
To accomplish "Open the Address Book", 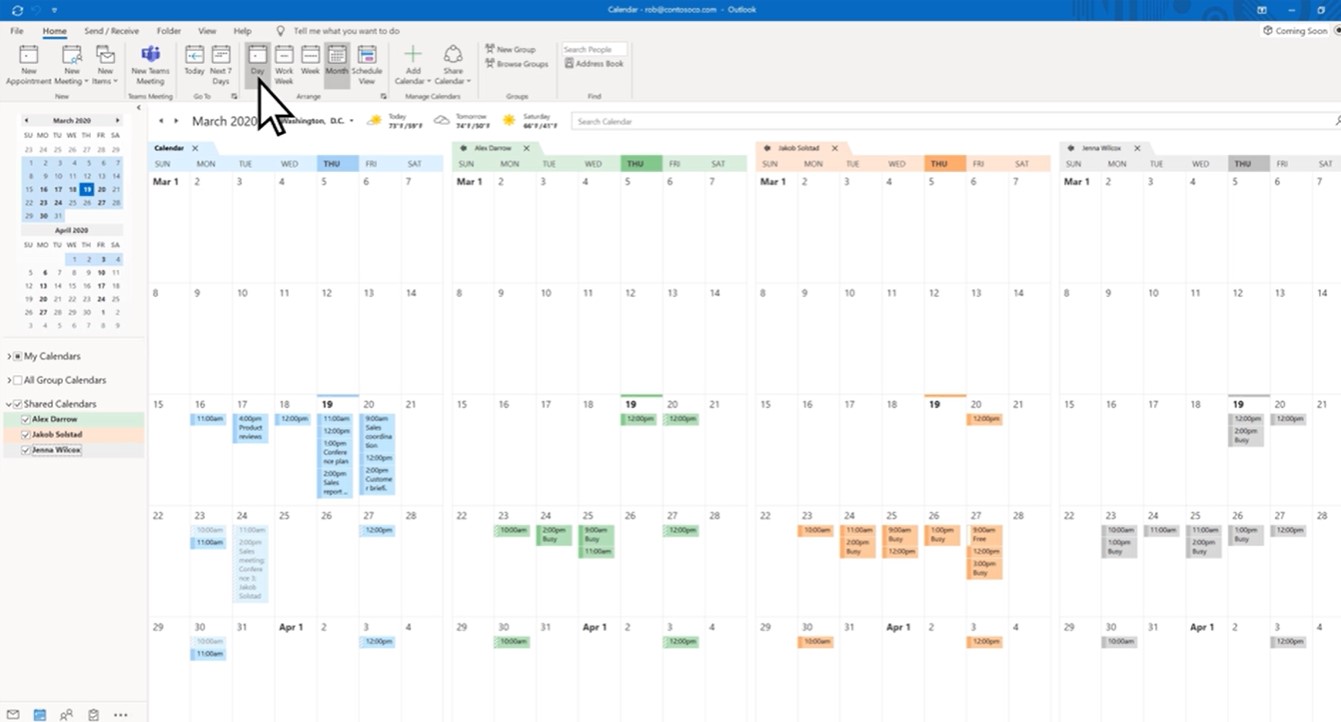I will pos(595,63).
